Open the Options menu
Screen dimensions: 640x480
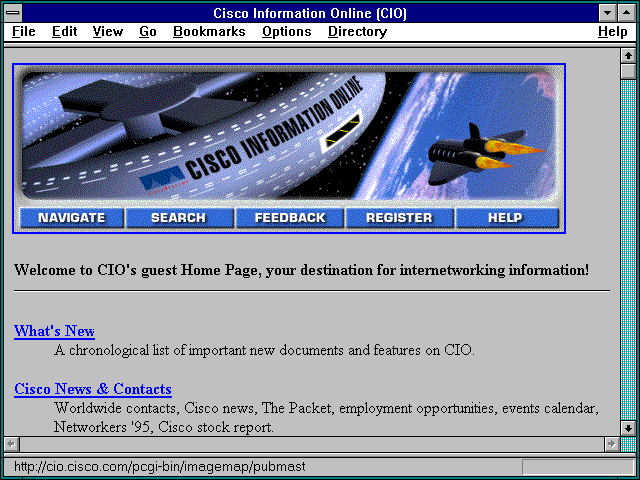[287, 32]
